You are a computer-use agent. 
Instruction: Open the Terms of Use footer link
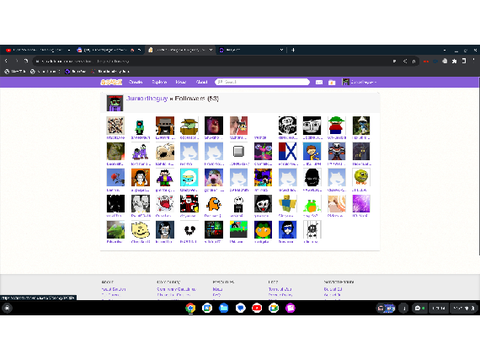(280, 289)
